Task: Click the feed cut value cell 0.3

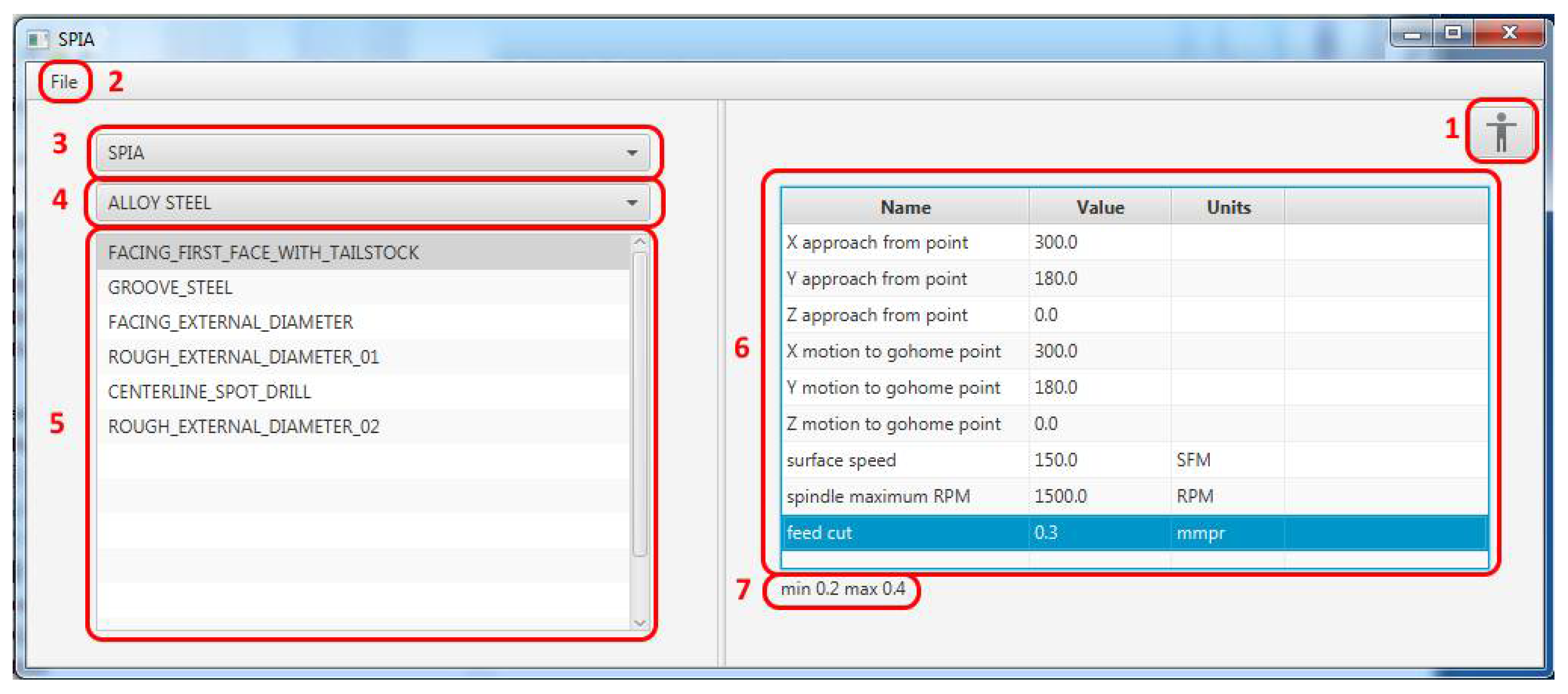Action: (x=1046, y=533)
